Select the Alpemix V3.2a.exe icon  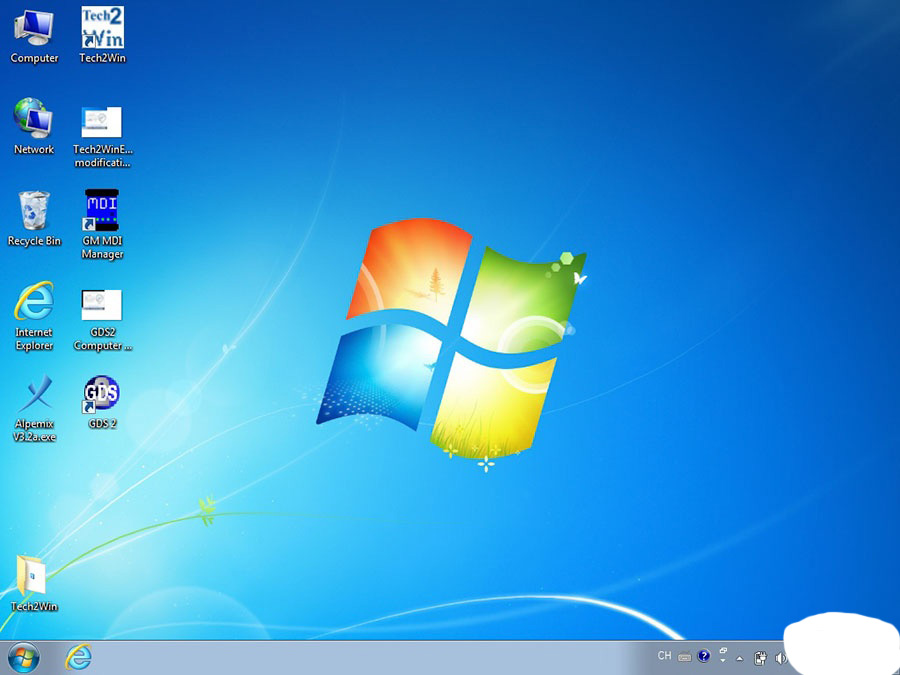[x=34, y=409]
